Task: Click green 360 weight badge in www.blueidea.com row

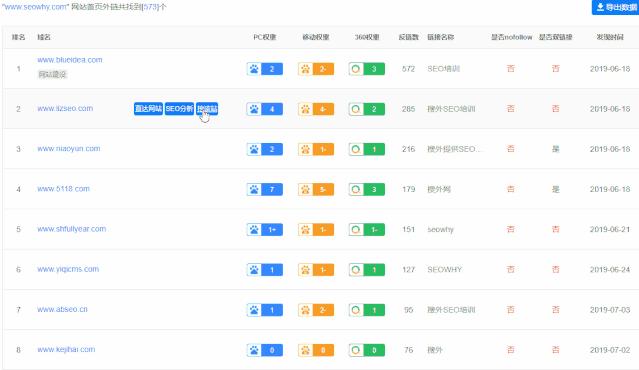Action: click(x=367, y=69)
